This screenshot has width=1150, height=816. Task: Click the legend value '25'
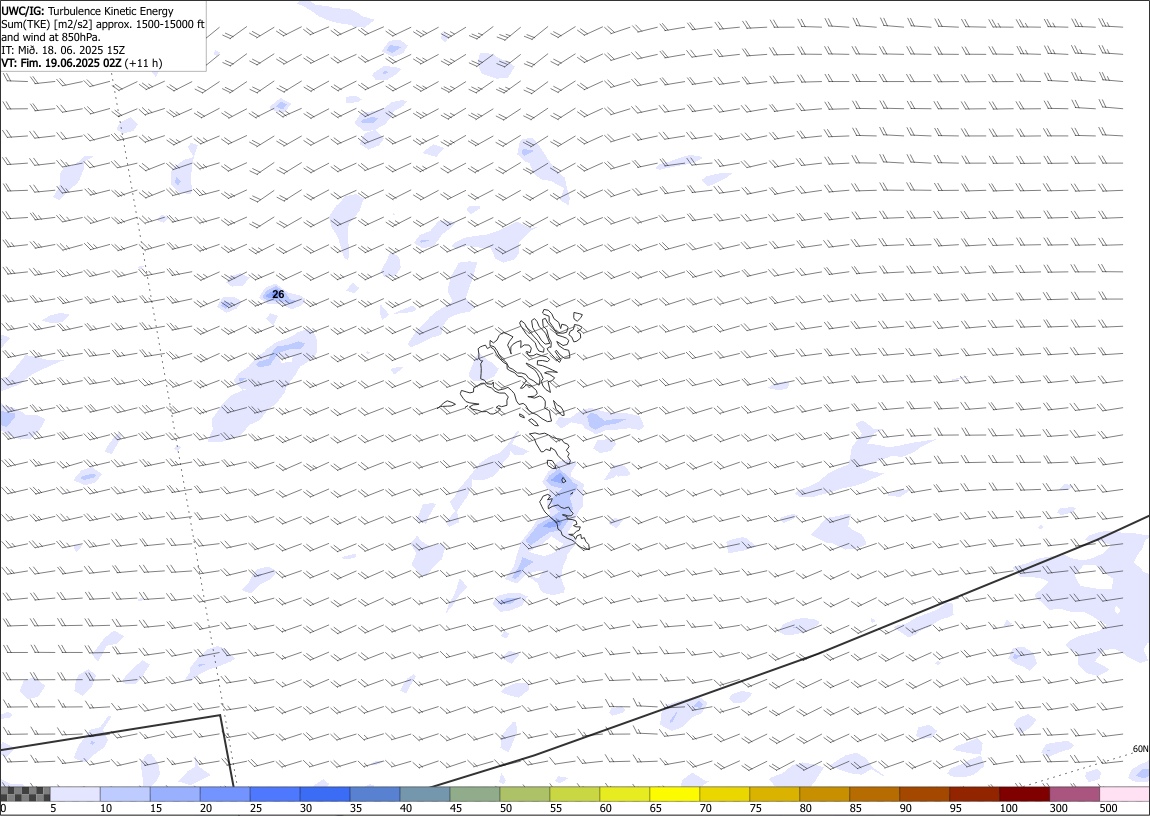255,808
